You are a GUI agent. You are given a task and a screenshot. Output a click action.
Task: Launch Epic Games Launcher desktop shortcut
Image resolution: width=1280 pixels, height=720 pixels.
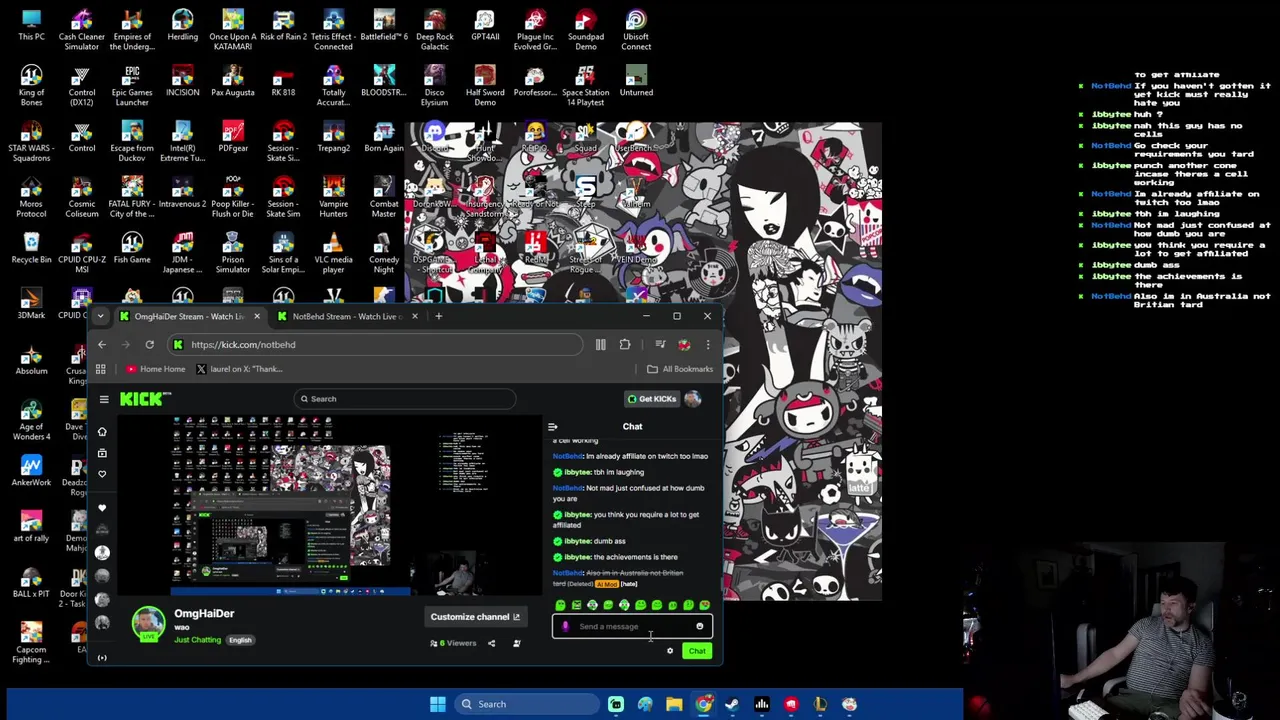pos(132,87)
